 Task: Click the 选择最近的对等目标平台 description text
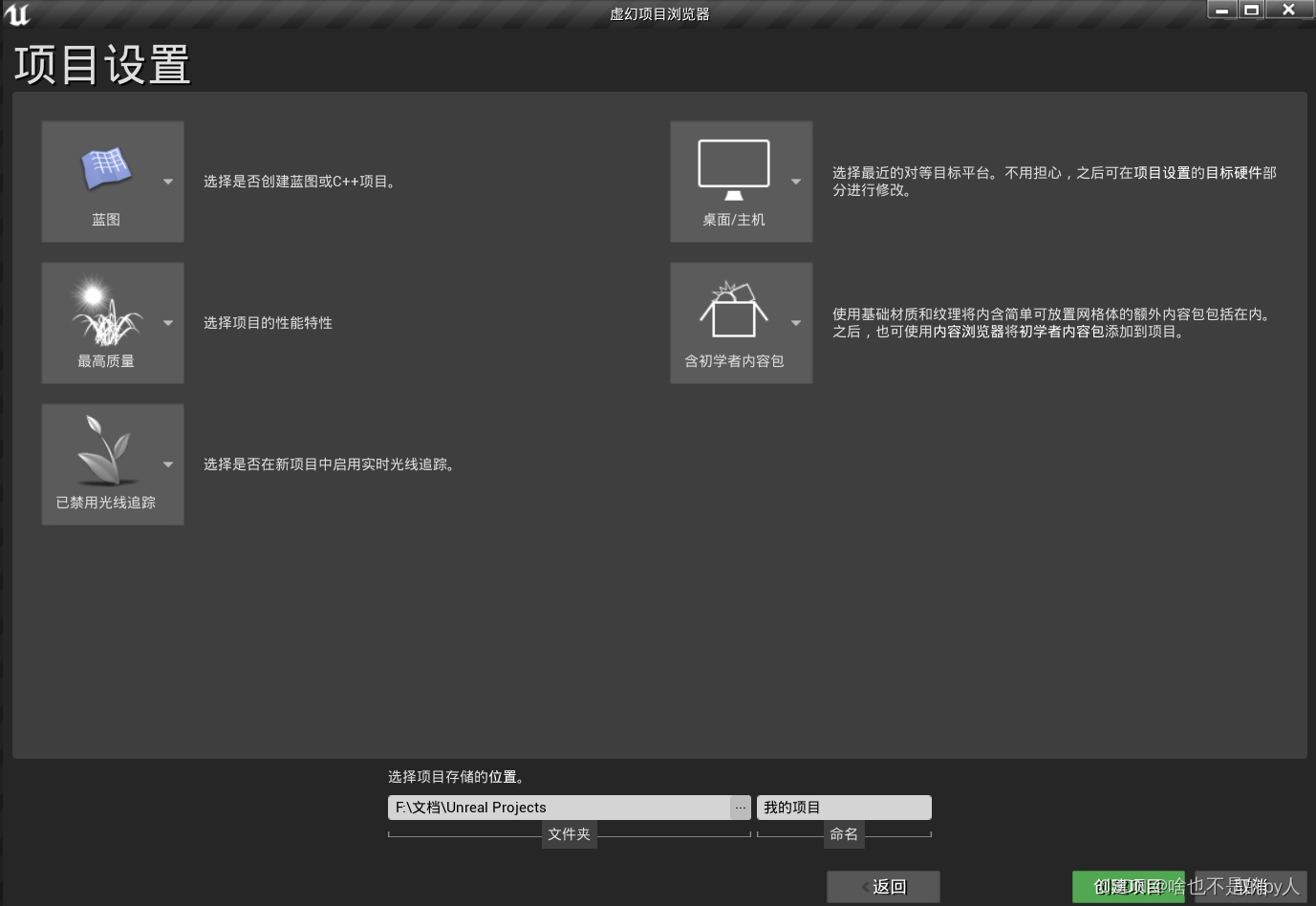1054,182
